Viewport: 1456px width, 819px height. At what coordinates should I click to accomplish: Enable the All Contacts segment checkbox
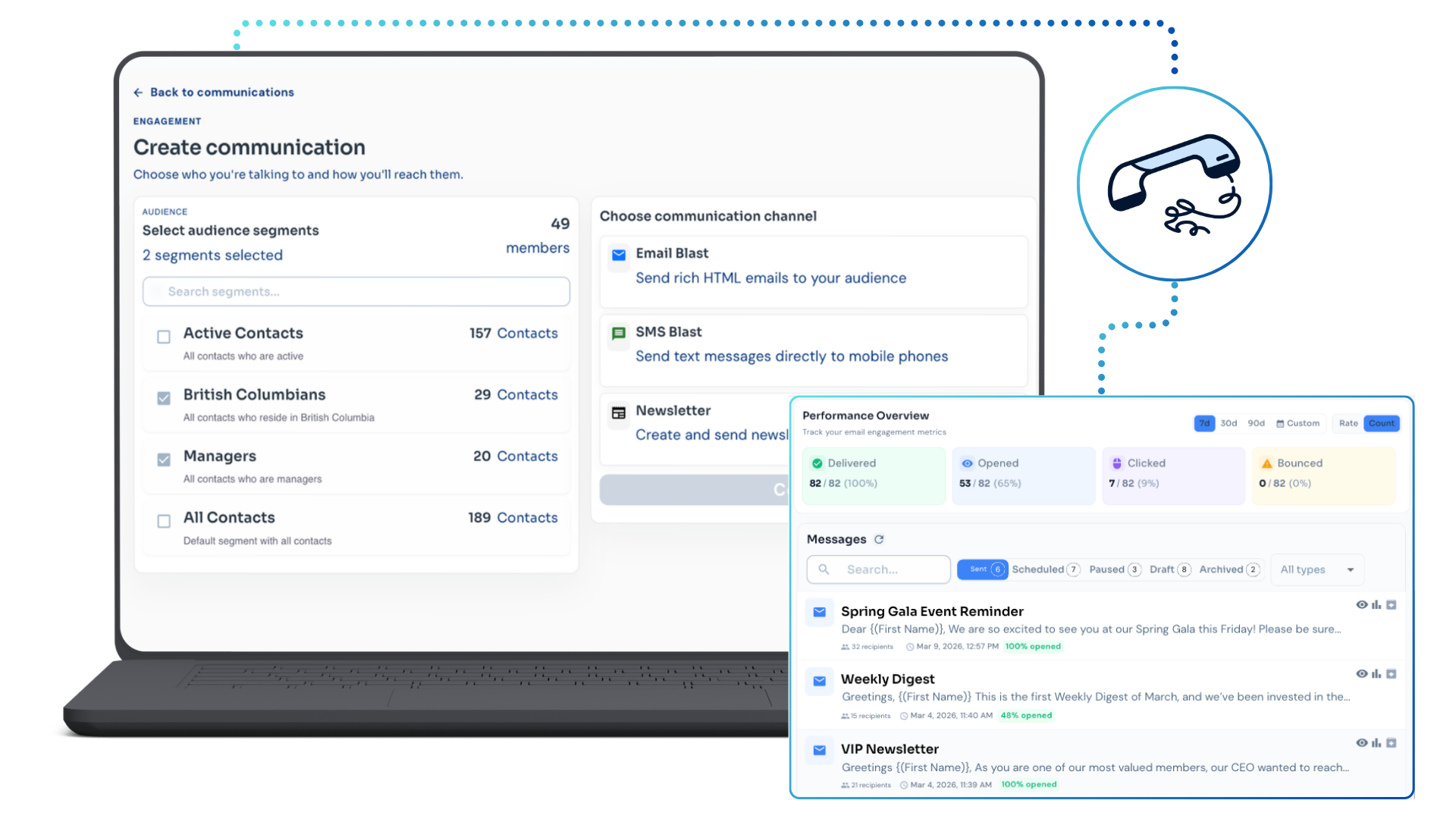tap(164, 521)
